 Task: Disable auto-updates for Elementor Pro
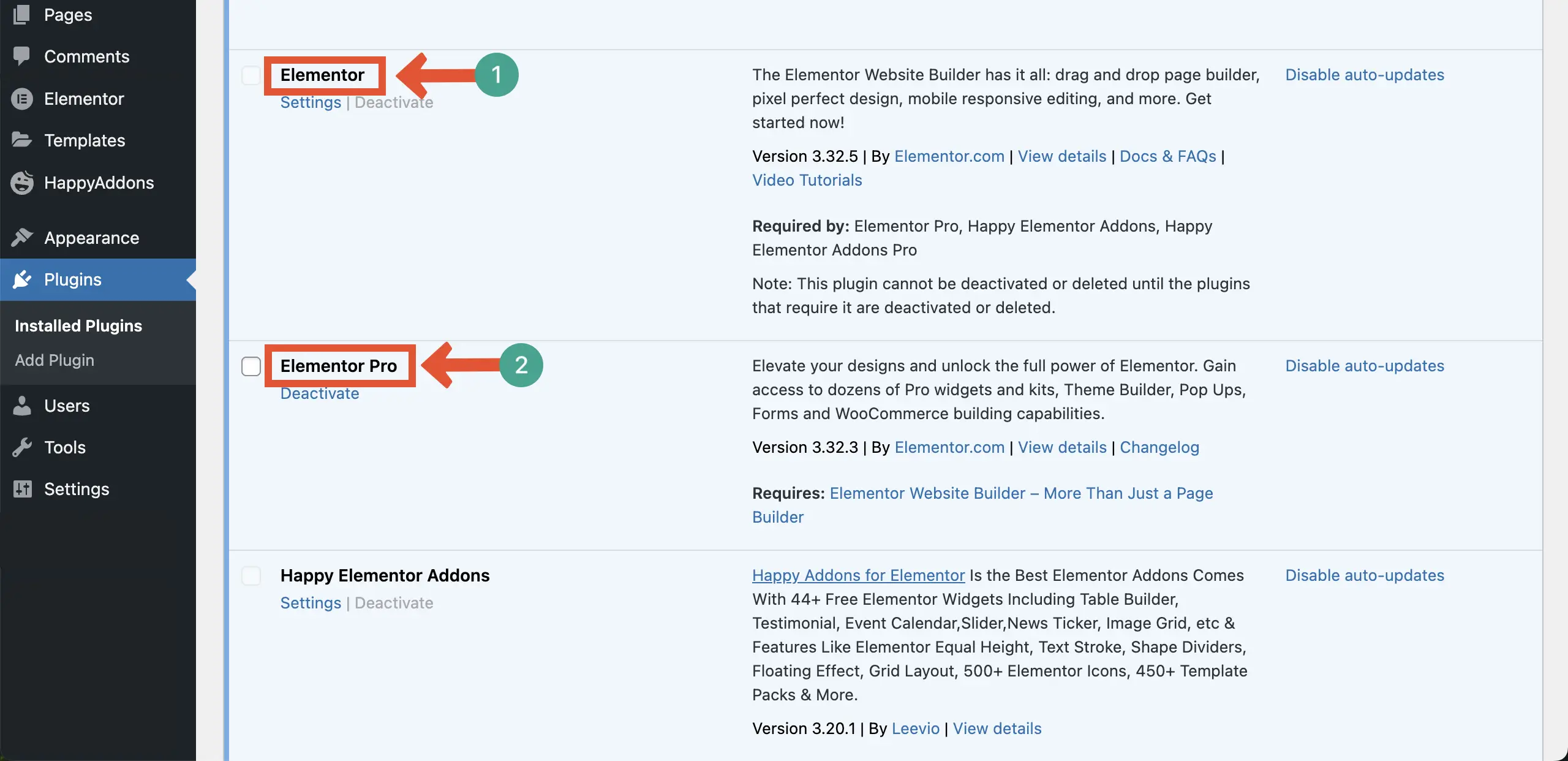[x=1365, y=365]
